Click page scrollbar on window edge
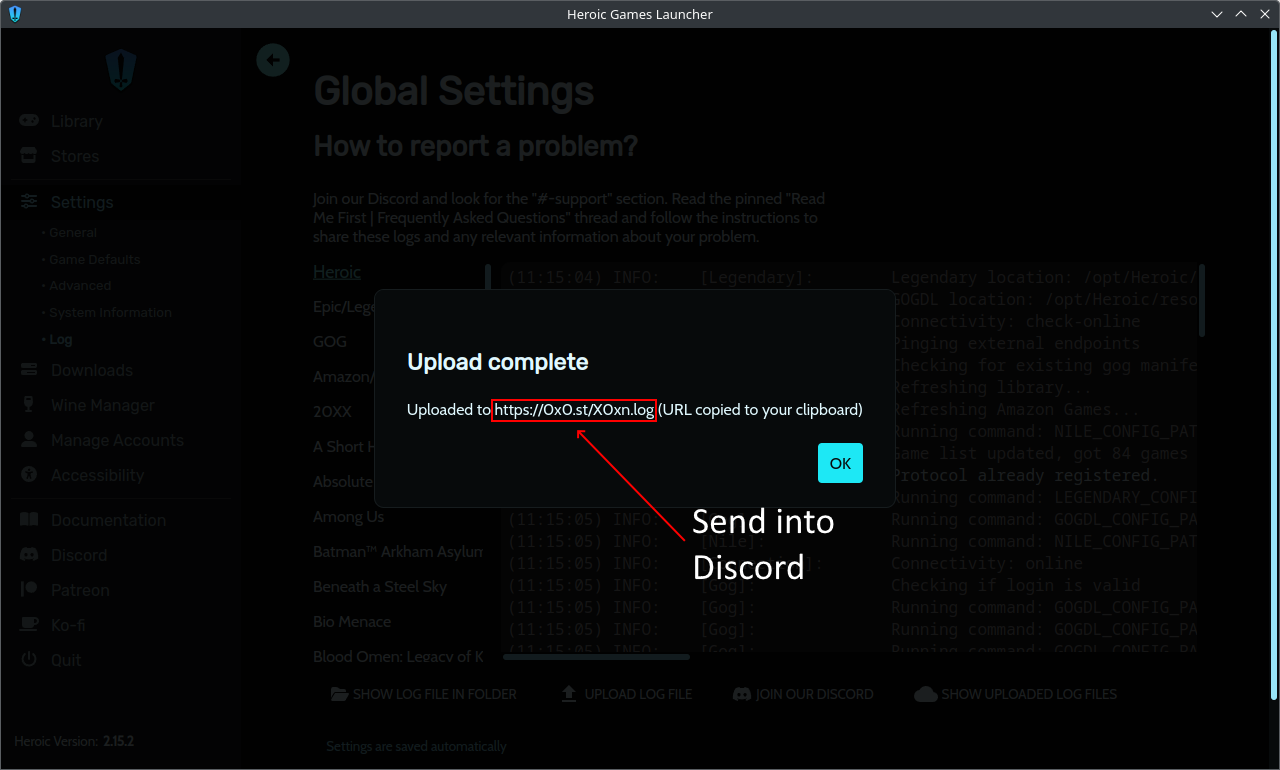Screen dimensions: 1280x770 point(1272,365)
